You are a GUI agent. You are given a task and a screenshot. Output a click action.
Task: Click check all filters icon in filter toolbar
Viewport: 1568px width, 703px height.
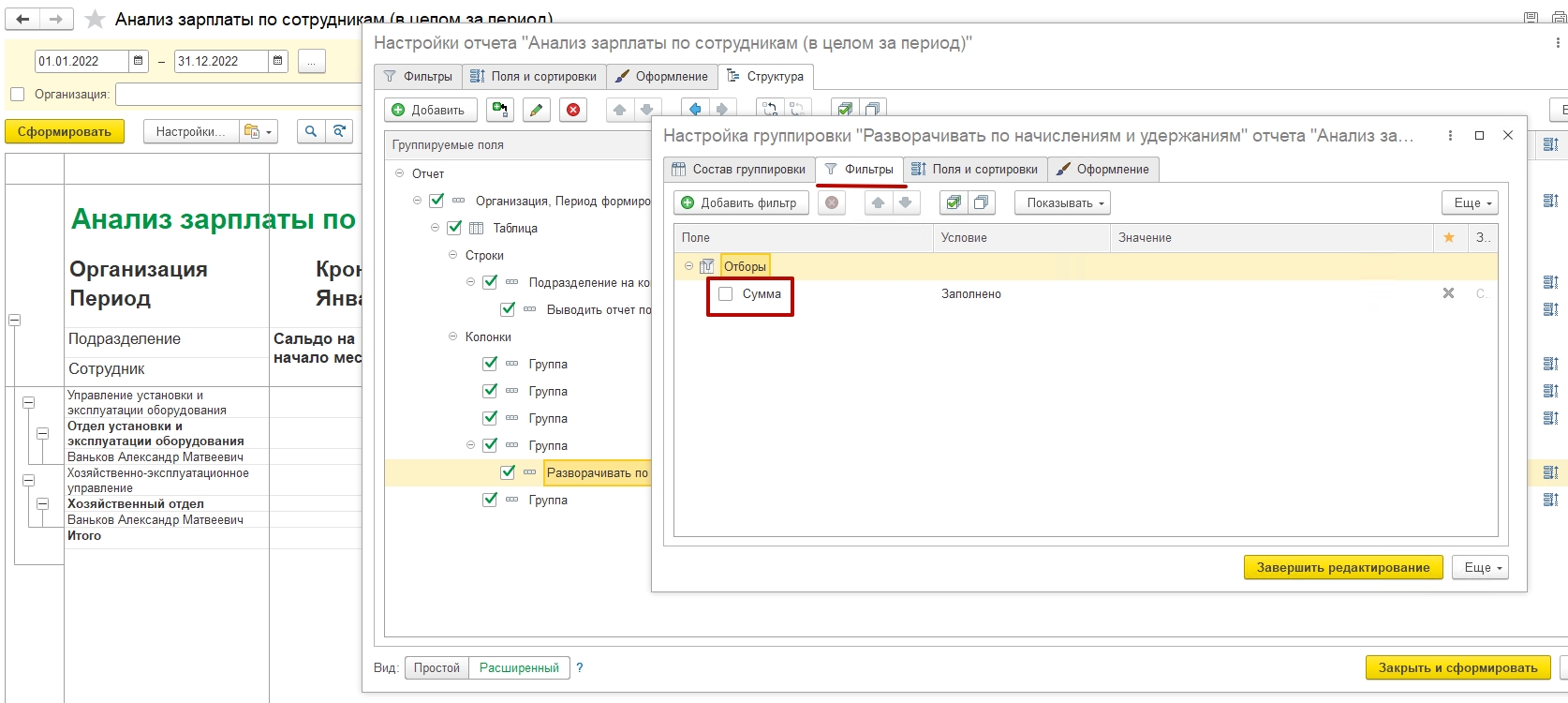[954, 202]
